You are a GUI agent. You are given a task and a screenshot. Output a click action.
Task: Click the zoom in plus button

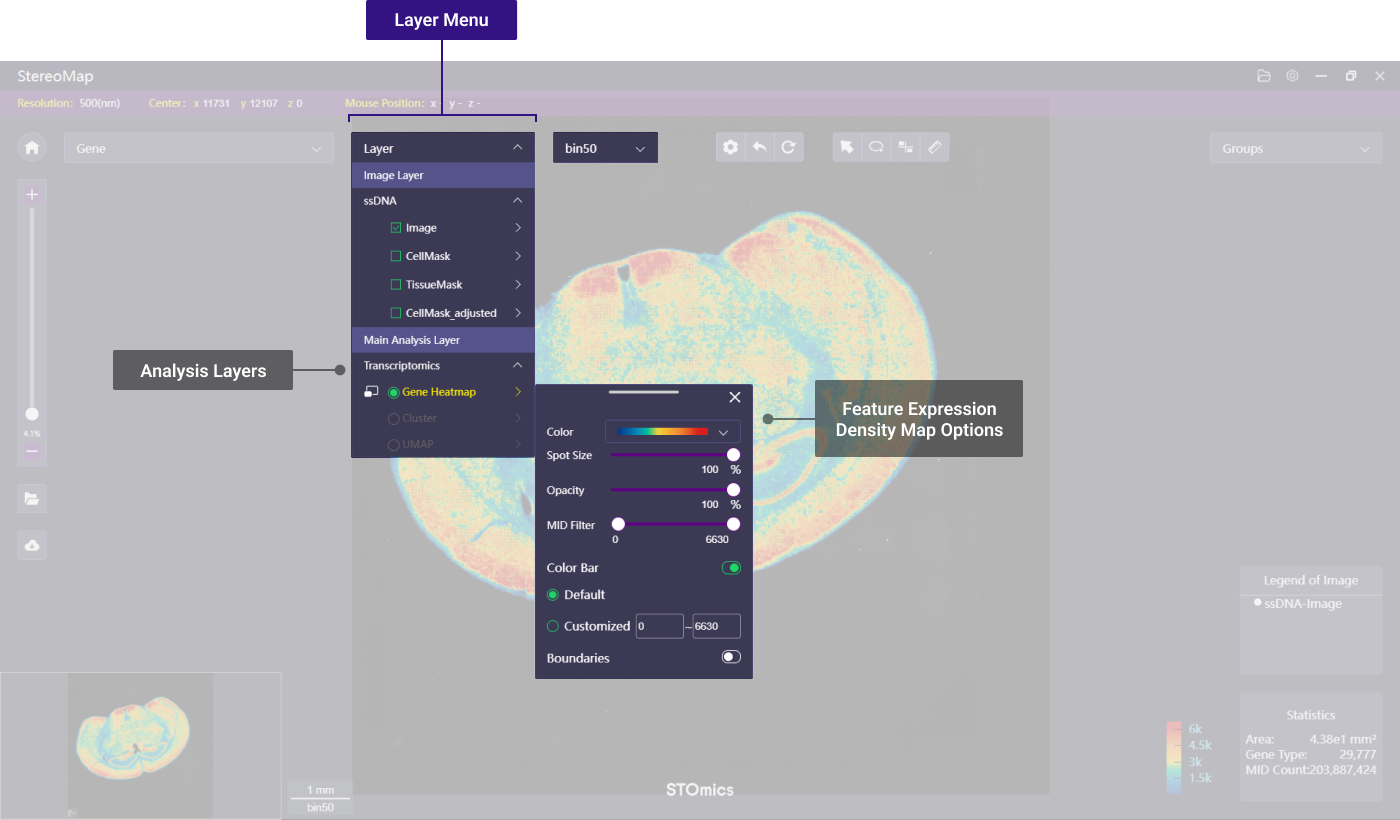coord(32,195)
